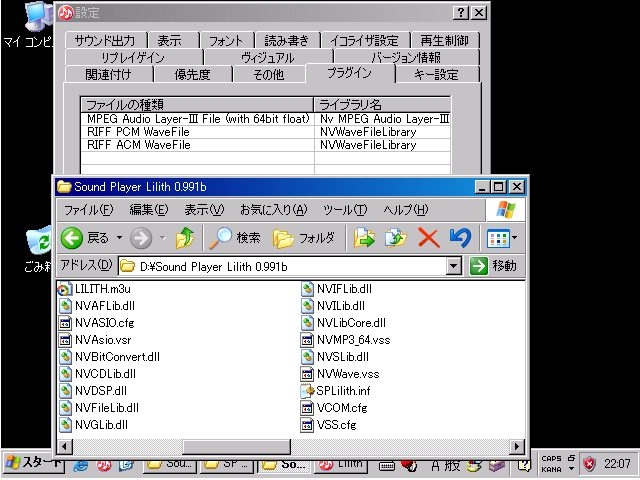The image size is (640, 480).
Task: Open the 編集(E) menu
Action: point(149,210)
